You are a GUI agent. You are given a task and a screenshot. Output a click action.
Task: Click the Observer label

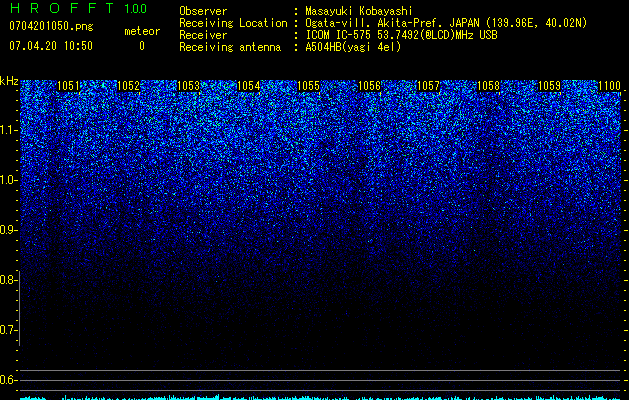pyautogui.click(x=203, y=11)
